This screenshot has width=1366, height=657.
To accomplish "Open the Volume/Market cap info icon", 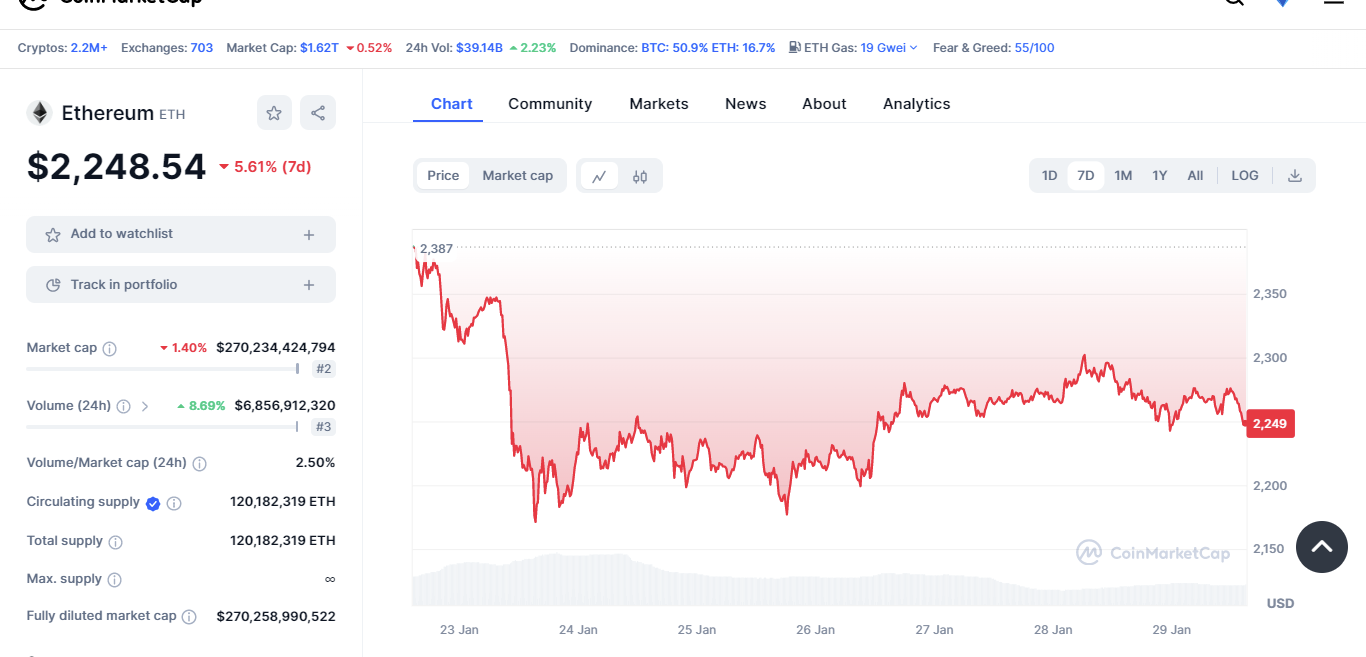I will (200, 464).
